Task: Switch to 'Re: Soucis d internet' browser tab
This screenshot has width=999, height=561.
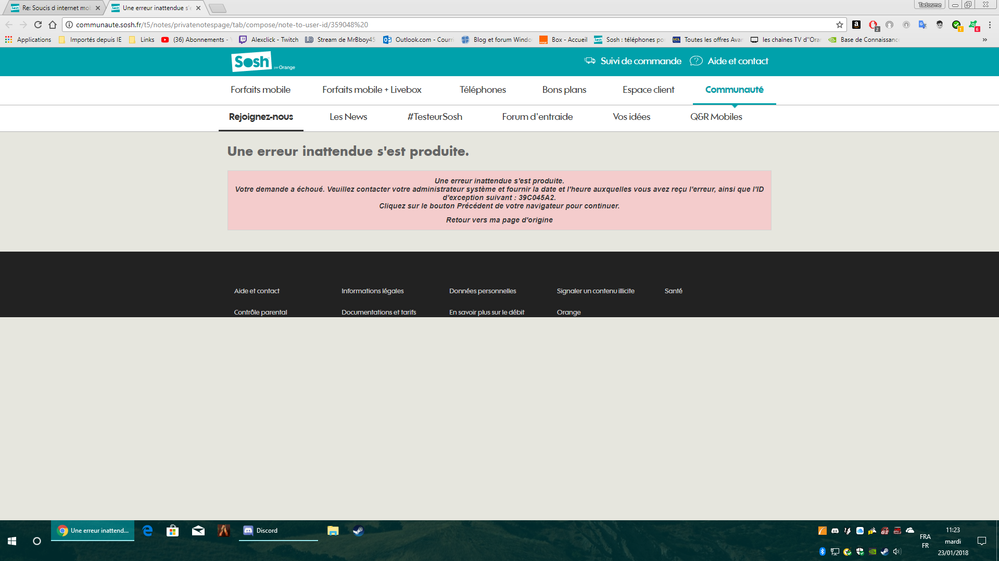Action: click(x=55, y=7)
